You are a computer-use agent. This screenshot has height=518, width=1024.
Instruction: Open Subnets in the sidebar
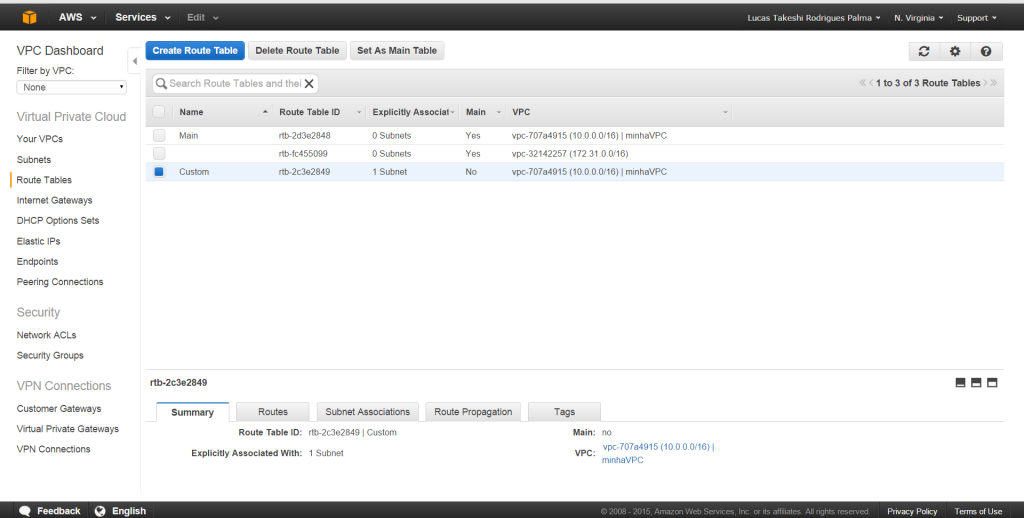[x=34, y=159]
